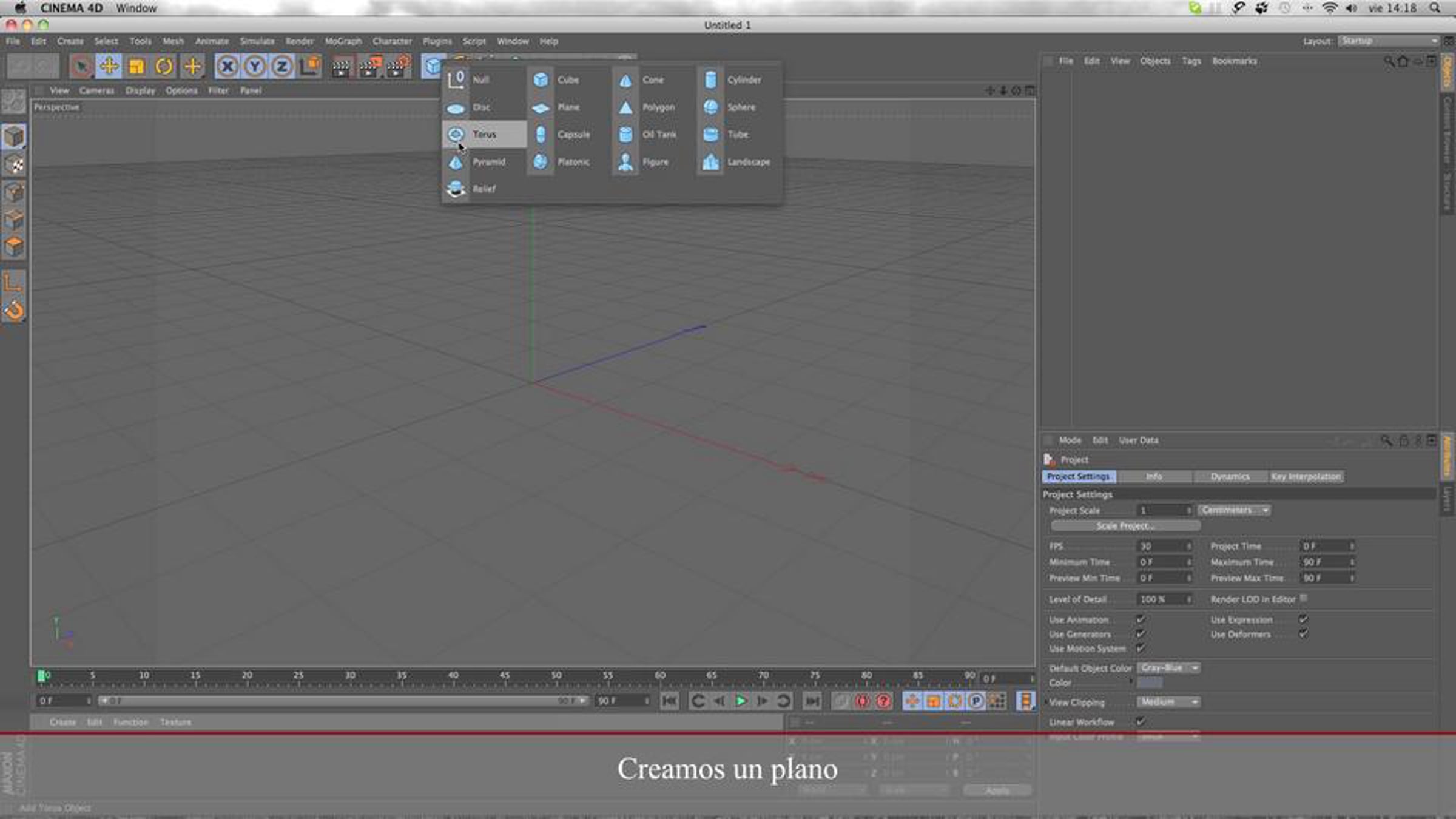Insert a Cylinder from the popup
1456x819 pixels.
pyautogui.click(x=732, y=80)
